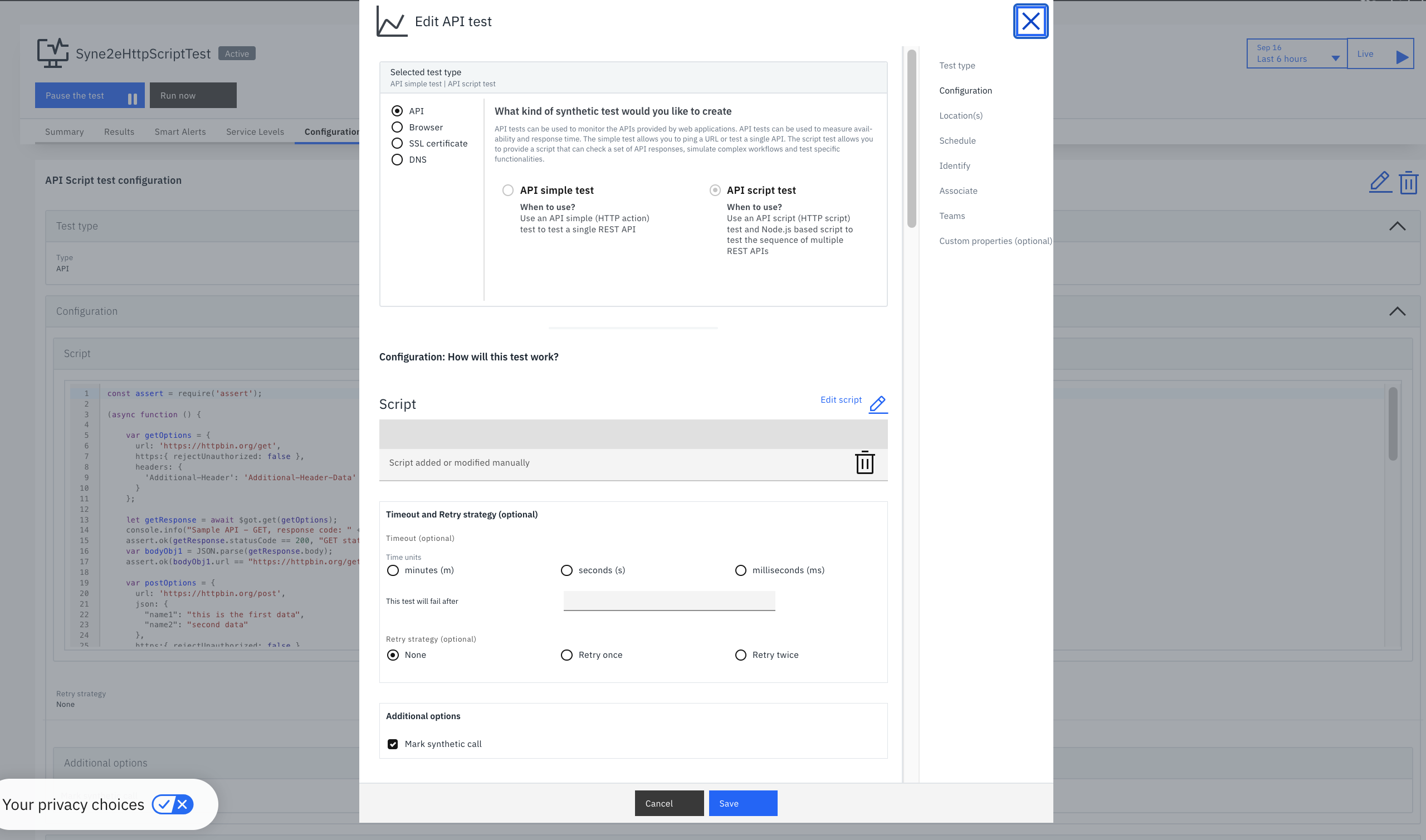Select seconds (s) time unit

(567, 570)
